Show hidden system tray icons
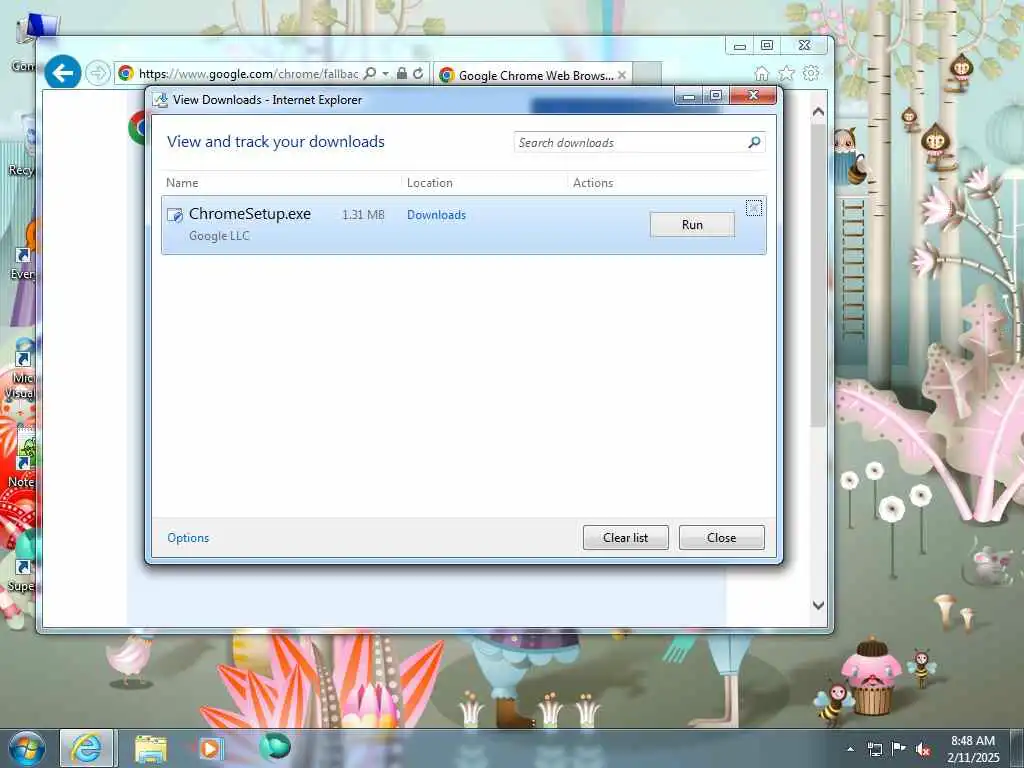The height and width of the screenshot is (768, 1024). tap(850, 749)
